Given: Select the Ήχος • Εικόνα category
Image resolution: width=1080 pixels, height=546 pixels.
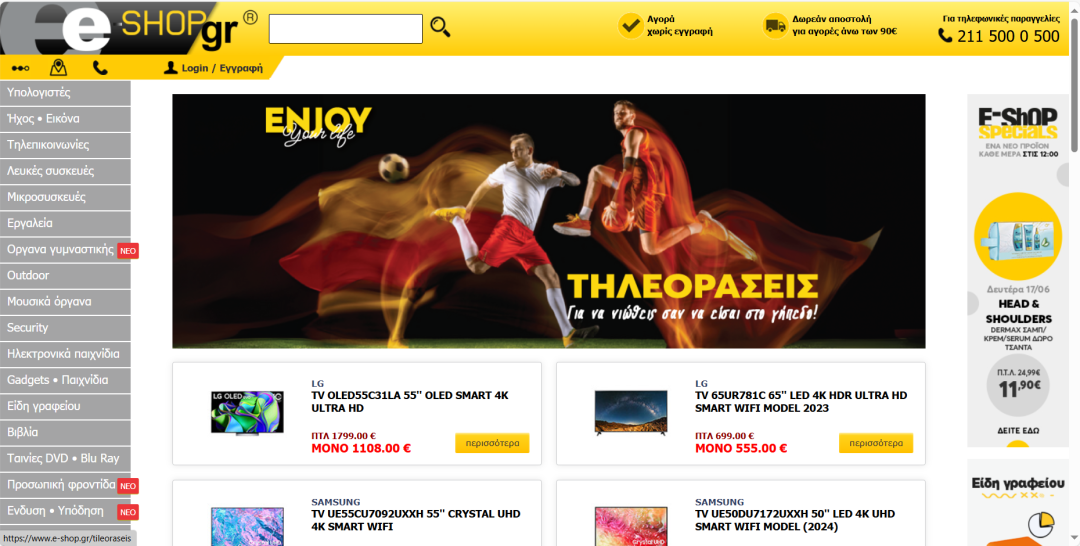Looking at the screenshot, I should tap(65, 119).
